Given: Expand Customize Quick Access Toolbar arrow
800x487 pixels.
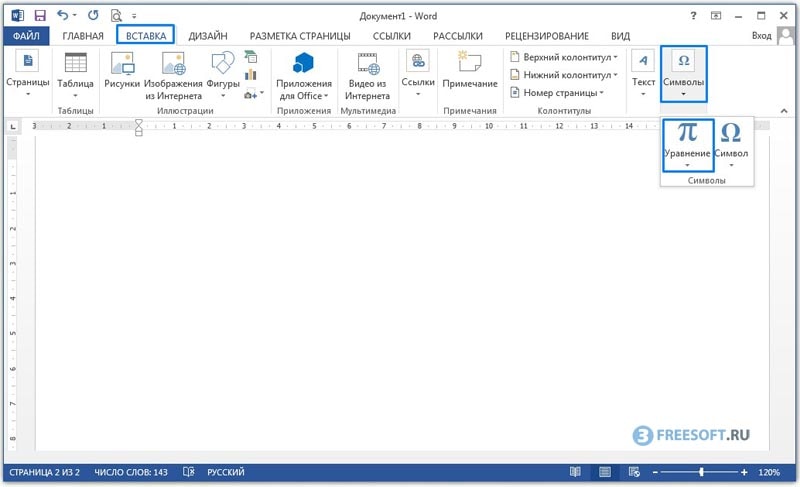Looking at the screenshot, I should [x=134, y=16].
